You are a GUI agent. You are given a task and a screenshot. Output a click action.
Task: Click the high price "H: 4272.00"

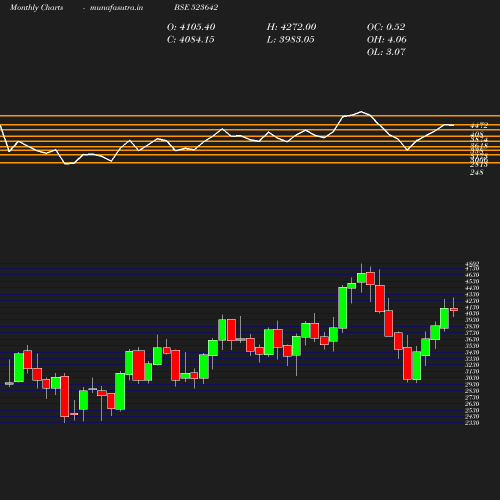[x=291, y=27]
